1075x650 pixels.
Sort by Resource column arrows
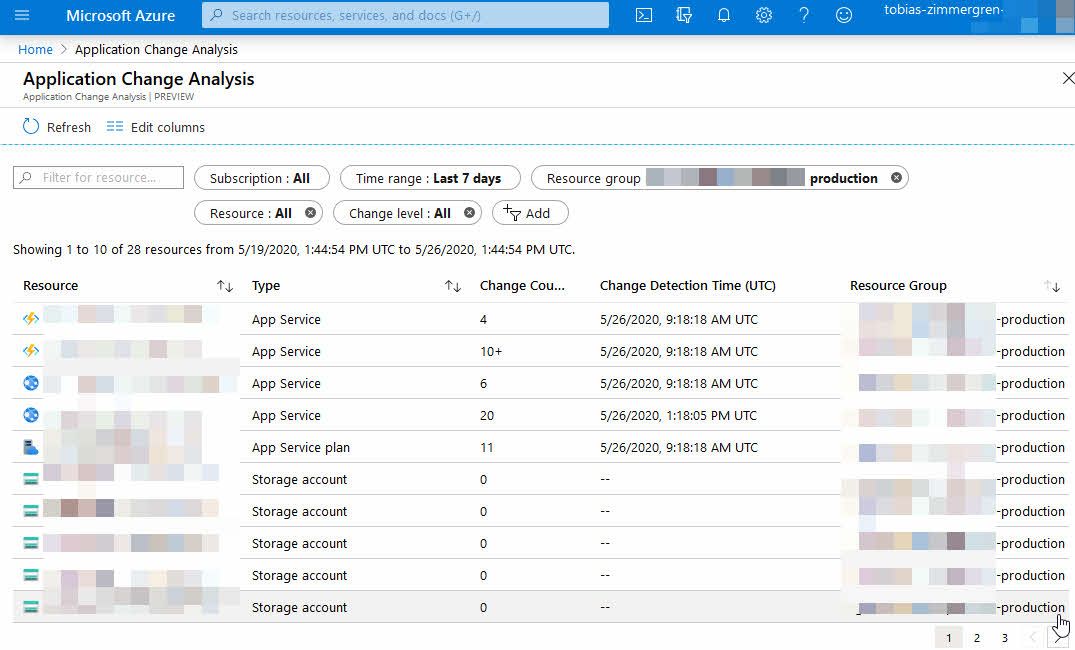[224, 286]
